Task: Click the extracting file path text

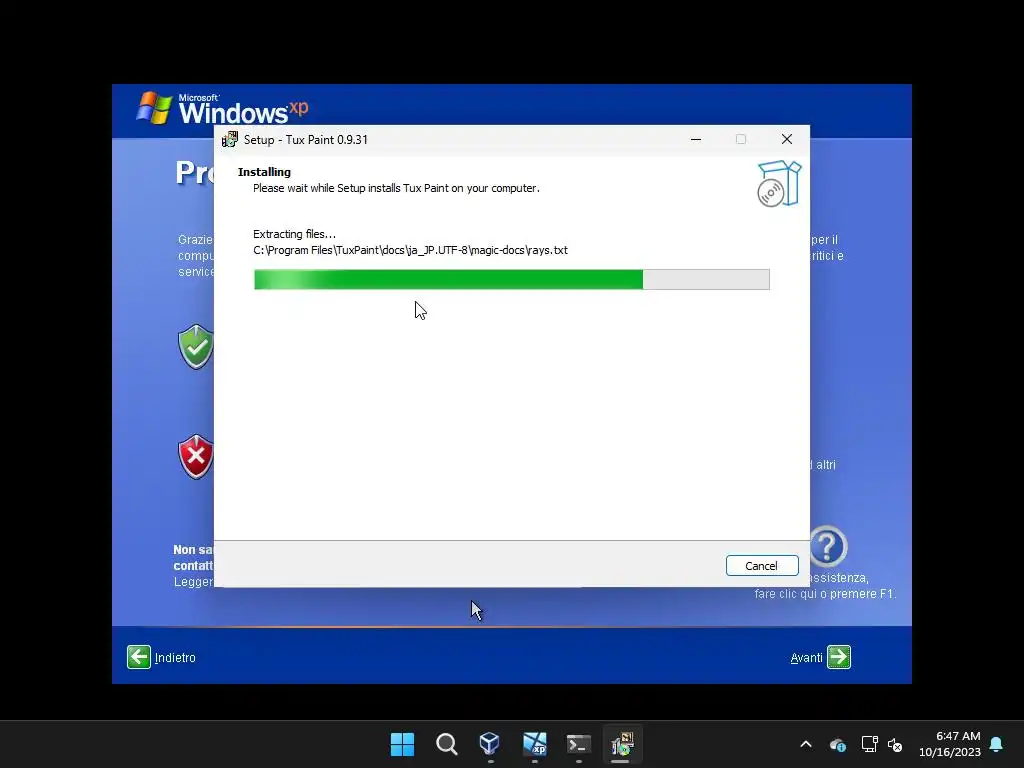Action: (x=410, y=250)
